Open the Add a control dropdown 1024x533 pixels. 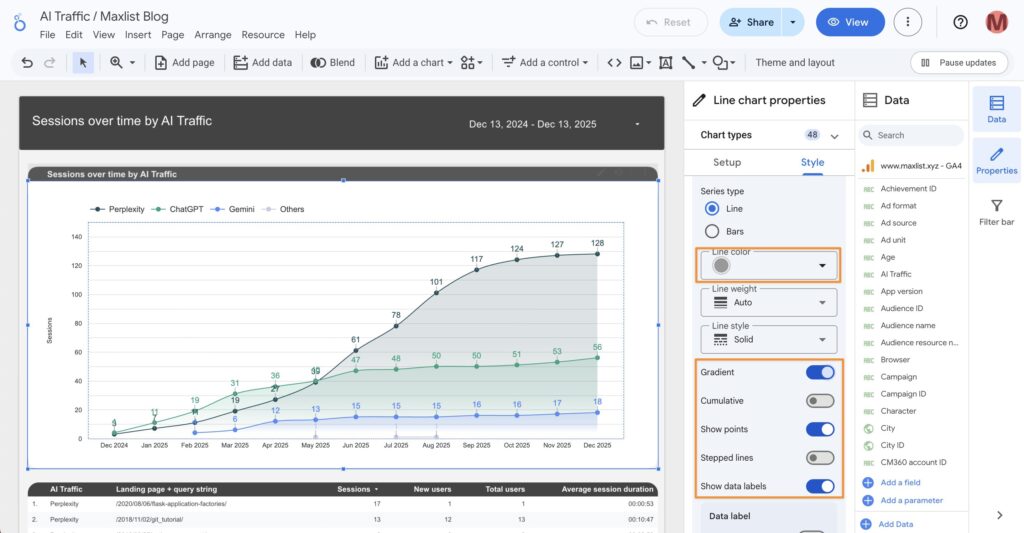[x=545, y=63]
